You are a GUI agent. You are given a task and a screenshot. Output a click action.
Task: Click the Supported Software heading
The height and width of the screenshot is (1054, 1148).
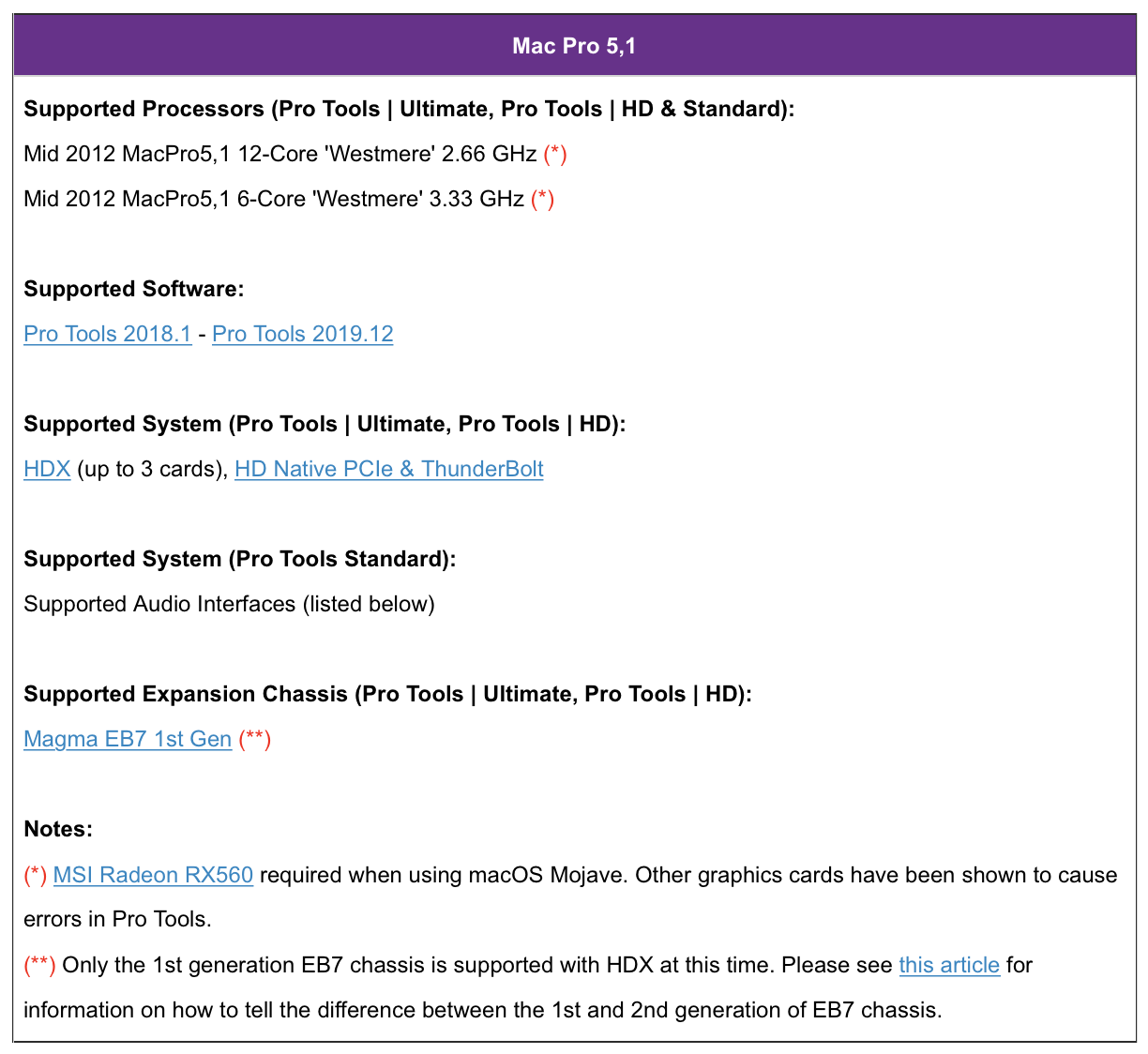(x=134, y=289)
